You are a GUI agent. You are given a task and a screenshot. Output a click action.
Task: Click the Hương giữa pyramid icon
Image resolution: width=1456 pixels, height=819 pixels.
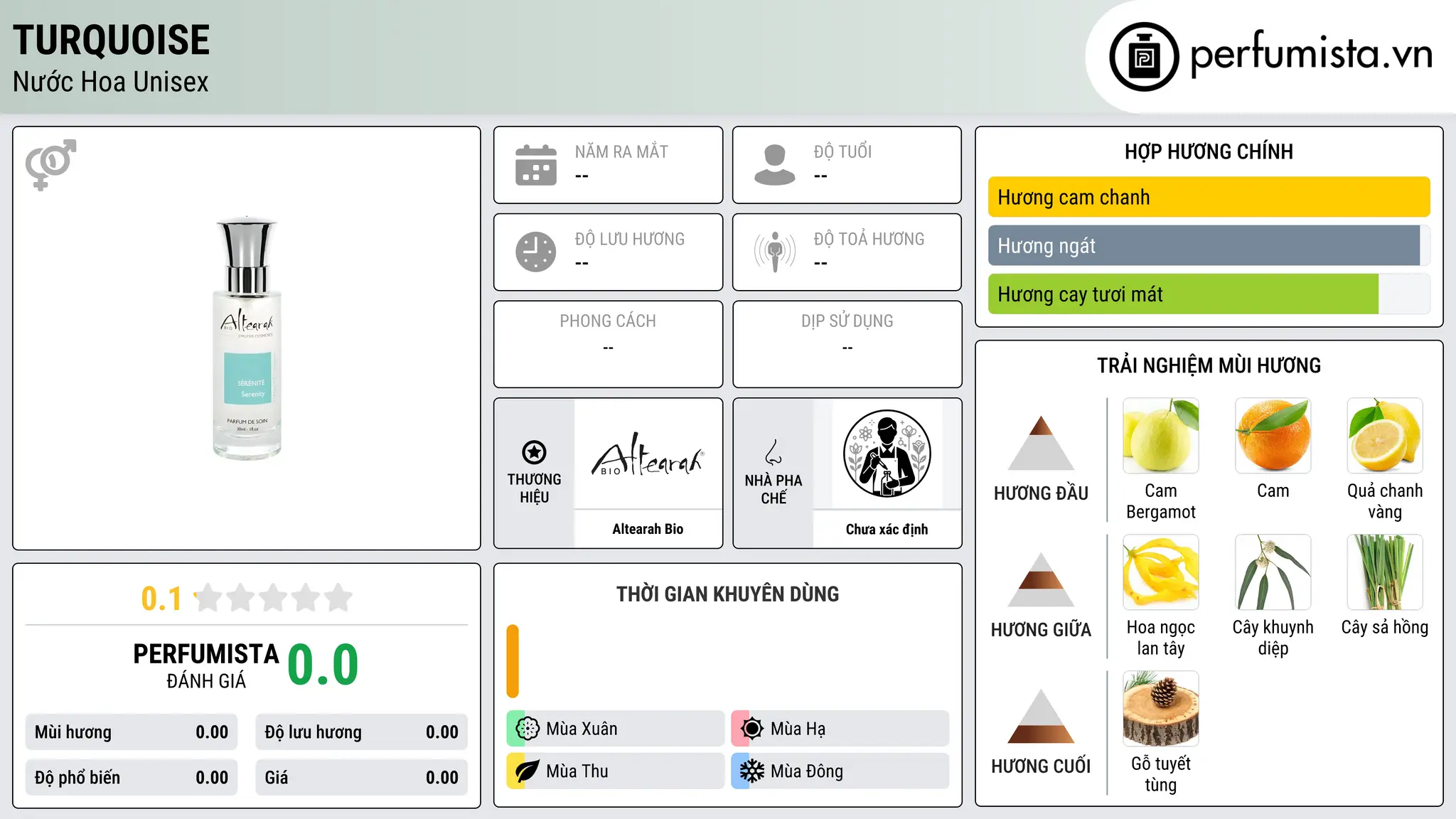[x=1041, y=579]
